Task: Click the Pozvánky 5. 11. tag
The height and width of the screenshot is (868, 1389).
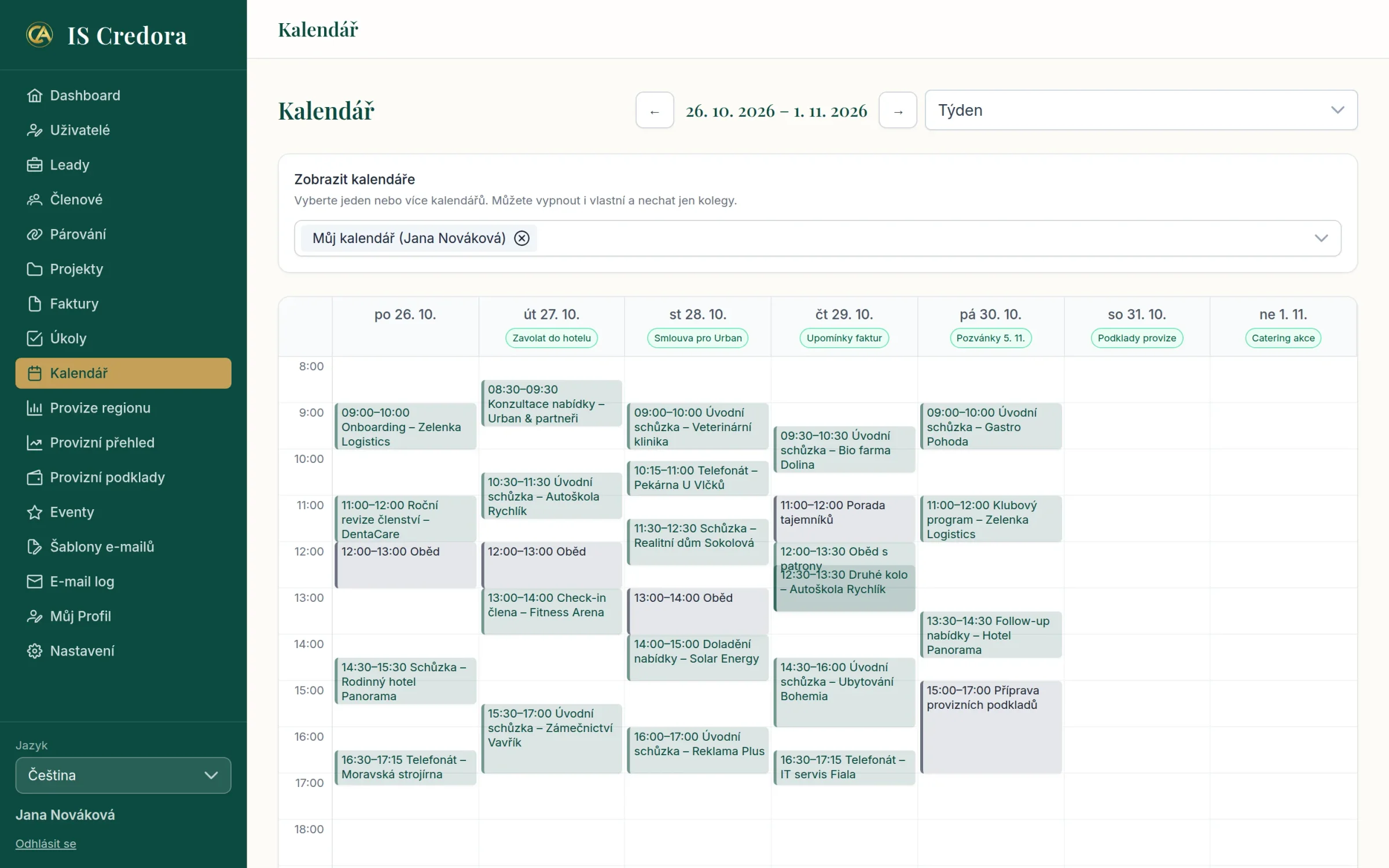Action: tap(991, 338)
